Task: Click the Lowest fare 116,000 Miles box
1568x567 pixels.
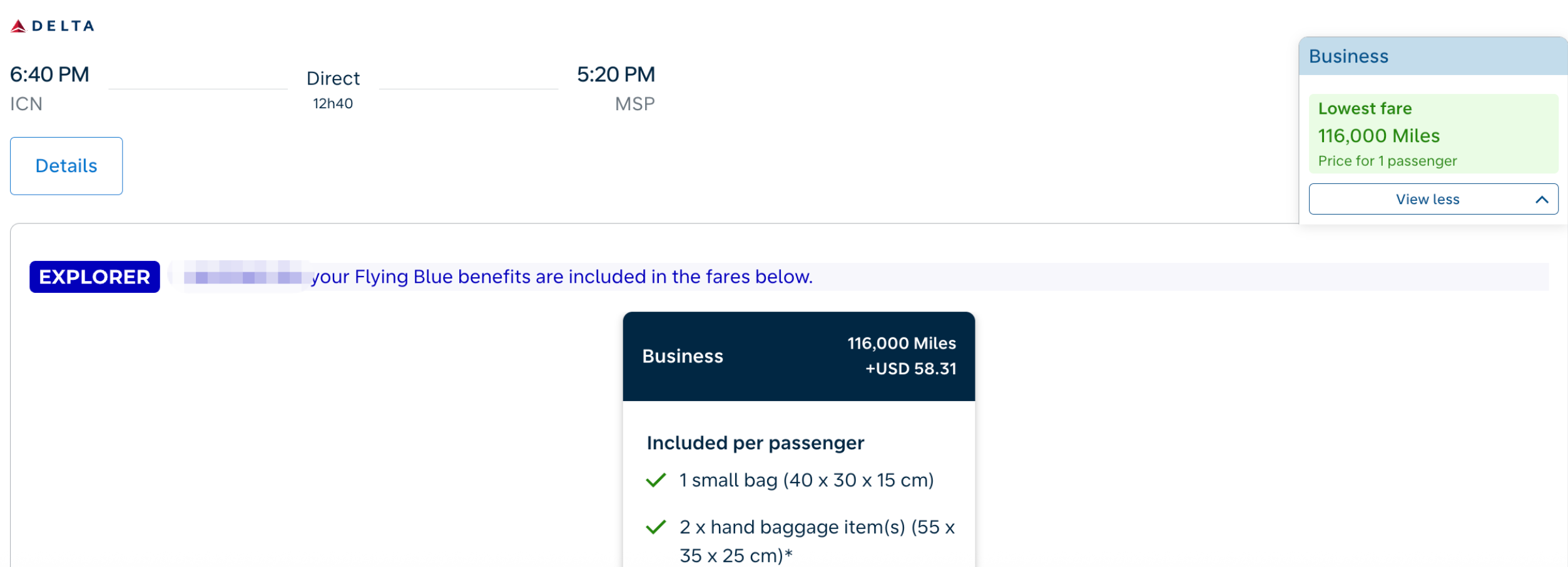Action: [1433, 134]
